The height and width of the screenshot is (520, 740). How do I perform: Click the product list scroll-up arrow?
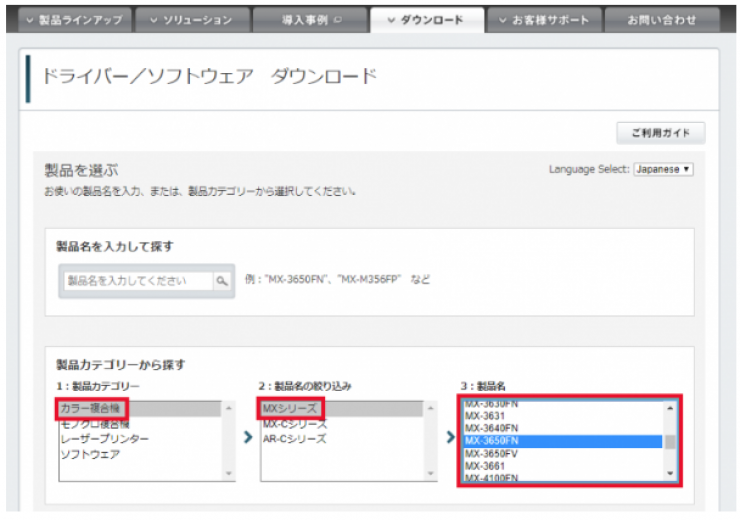click(670, 408)
